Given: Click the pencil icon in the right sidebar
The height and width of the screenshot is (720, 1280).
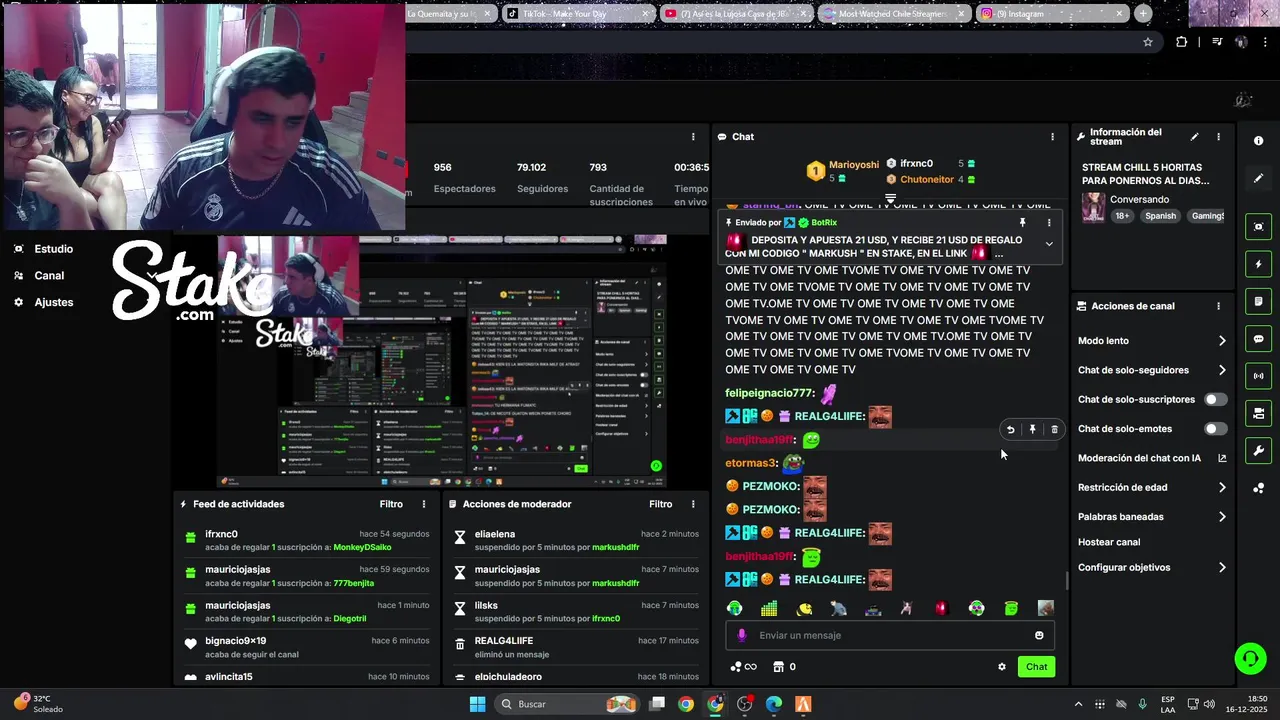Looking at the screenshot, I should point(1258,178).
